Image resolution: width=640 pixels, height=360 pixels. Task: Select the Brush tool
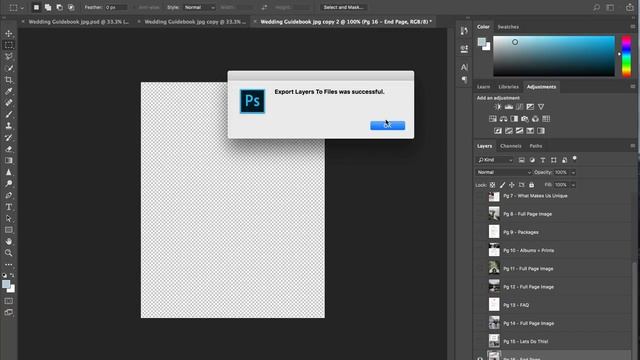click(x=9, y=114)
